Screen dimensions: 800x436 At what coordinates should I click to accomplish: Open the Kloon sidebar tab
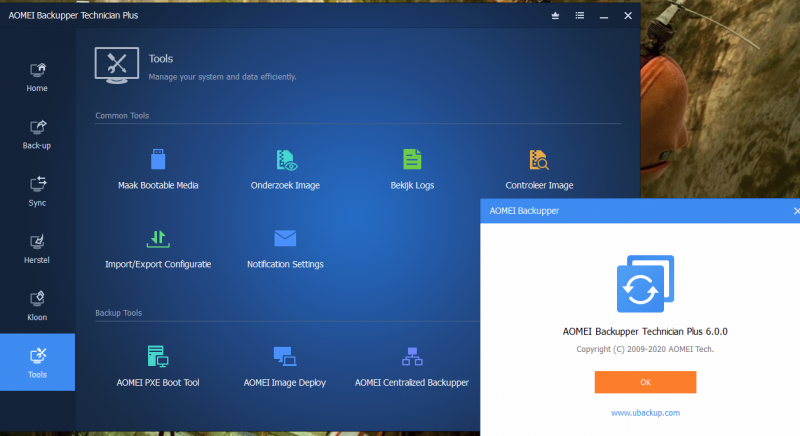(37, 304)
